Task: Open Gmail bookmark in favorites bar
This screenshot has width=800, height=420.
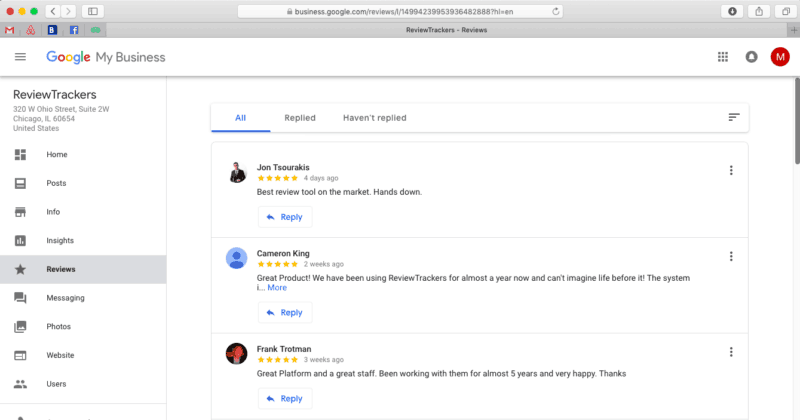Action: tap(9, 30)
